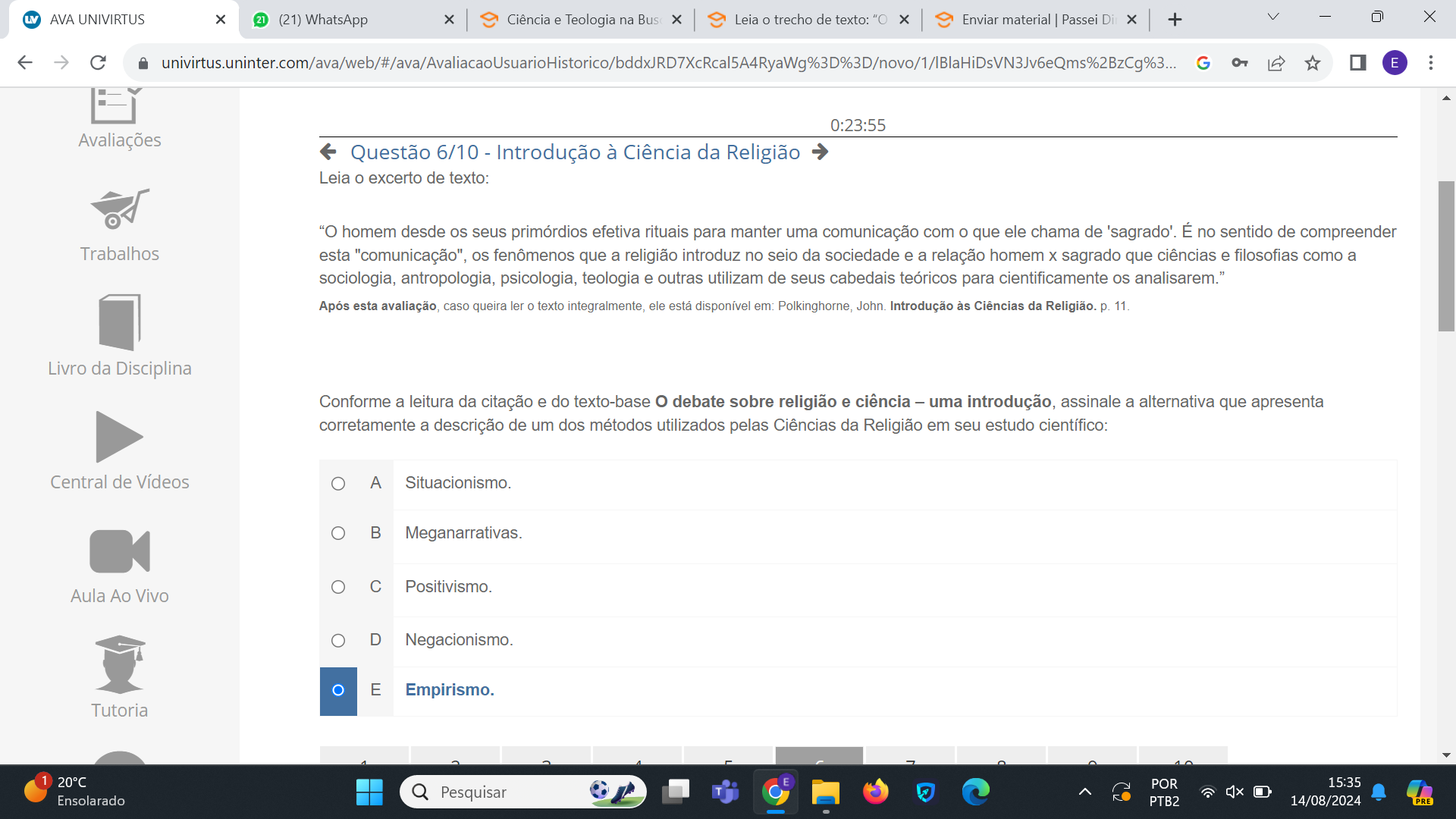Go to next question with right arrow
1456x819 pixels.
tap(820, 152)
